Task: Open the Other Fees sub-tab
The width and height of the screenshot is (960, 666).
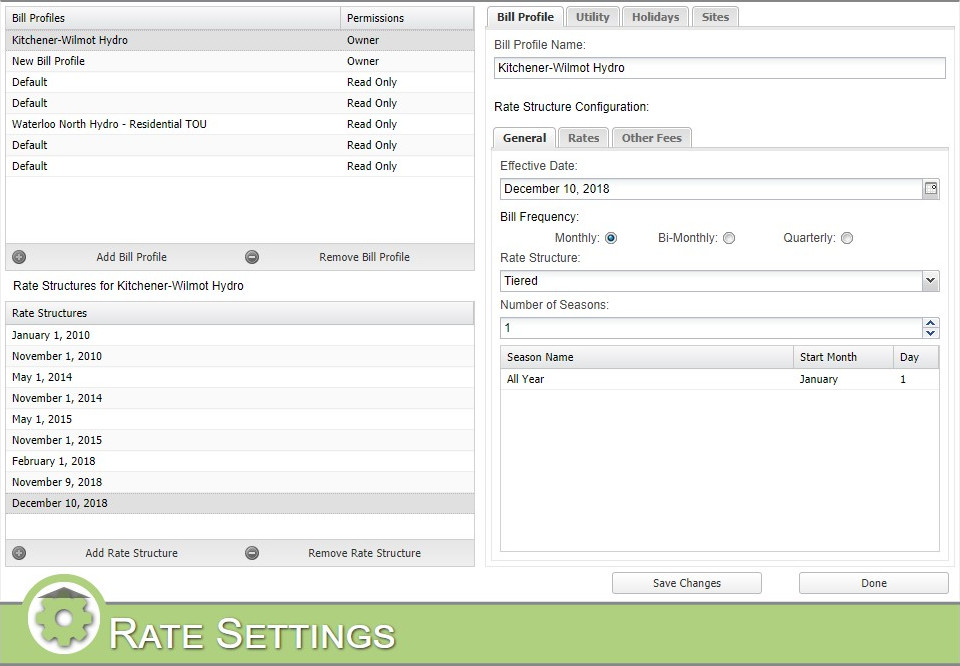Action: pos(651,138)
